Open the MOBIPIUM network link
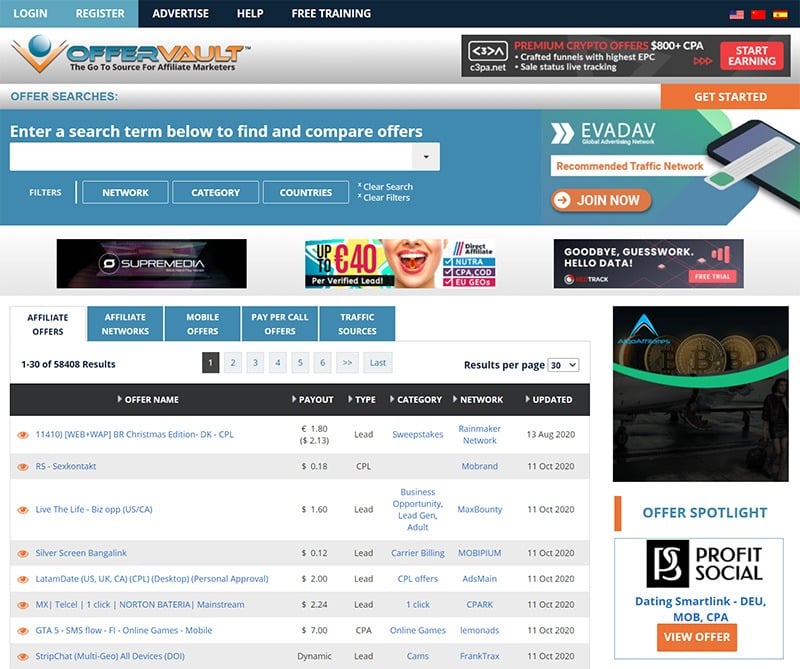800x669 pixels. (x=480, y=553)
